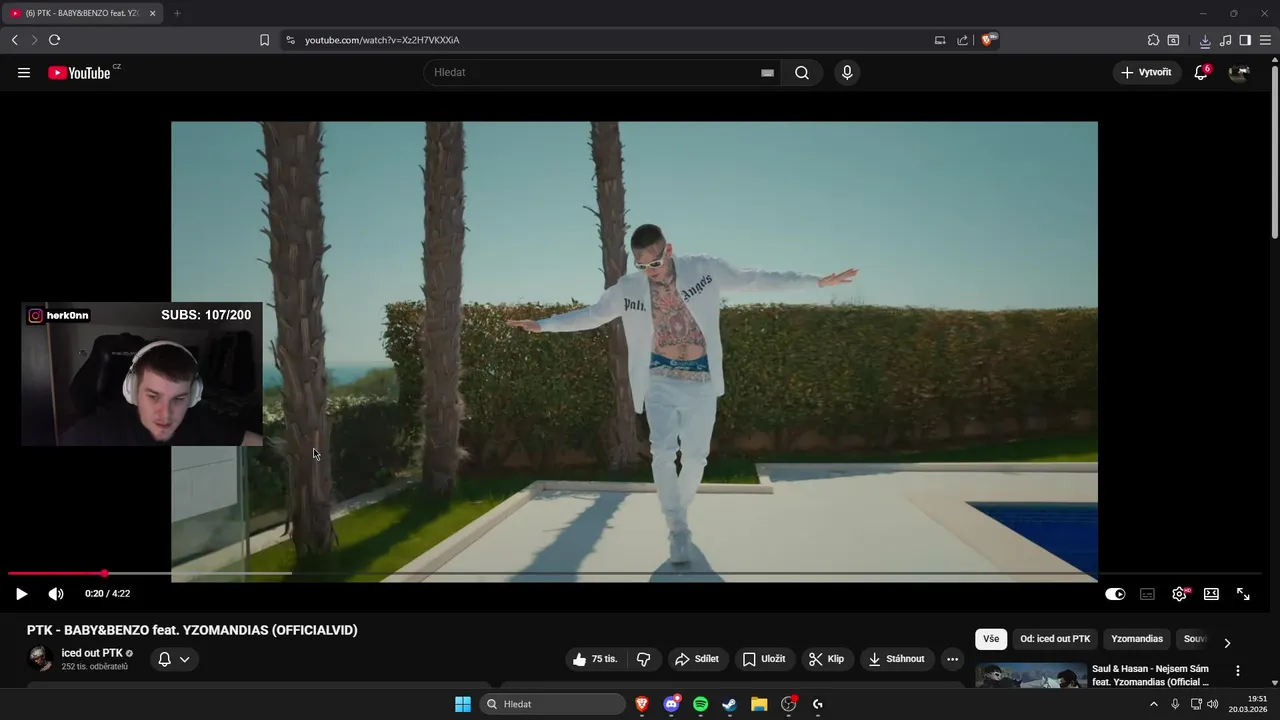The width and height of the screenshot is (1280, 720).
Task: Save video with the 'Uložit' button
Action: click(764, 659)
